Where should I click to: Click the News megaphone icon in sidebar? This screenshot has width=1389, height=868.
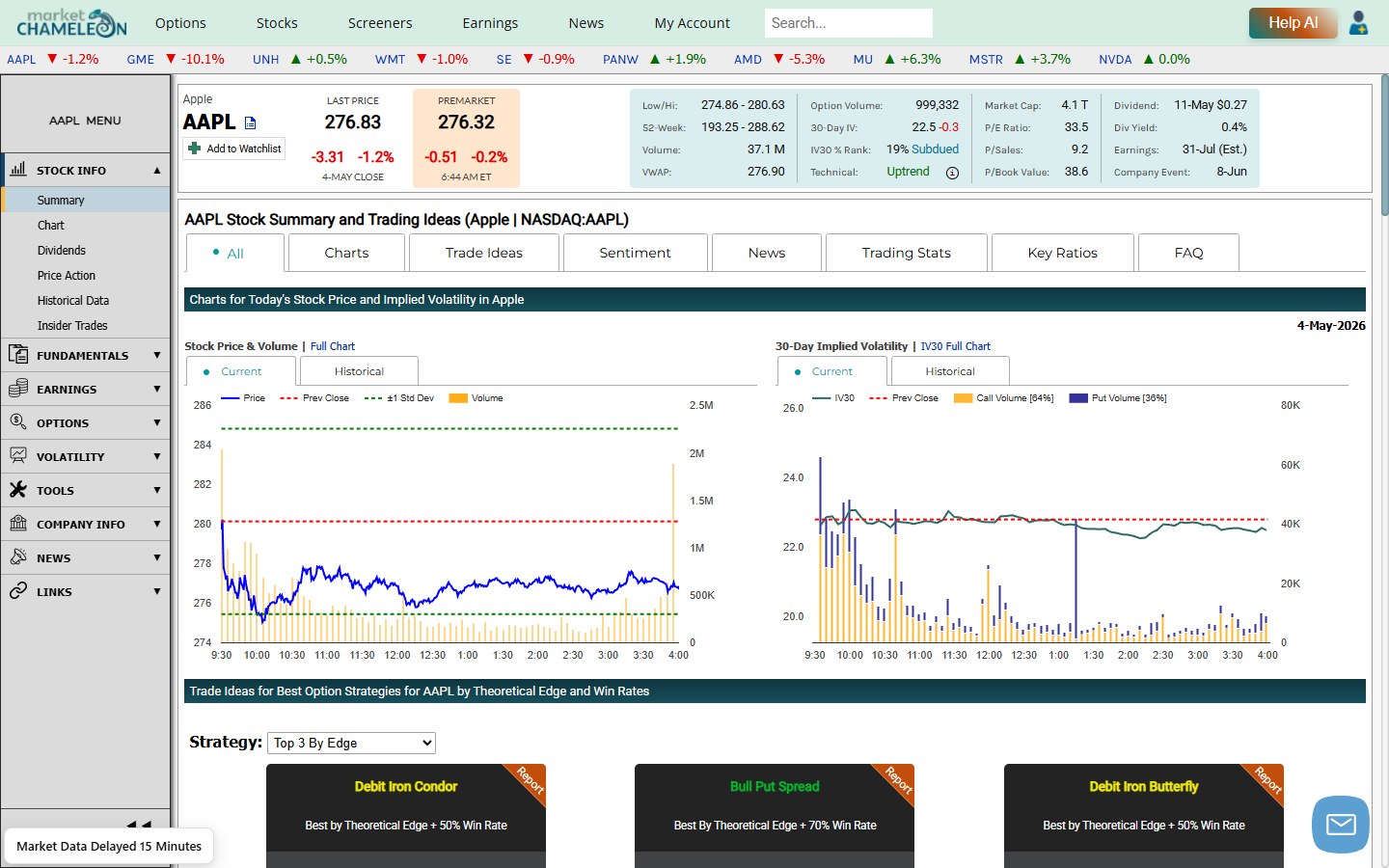coord(18,556)
